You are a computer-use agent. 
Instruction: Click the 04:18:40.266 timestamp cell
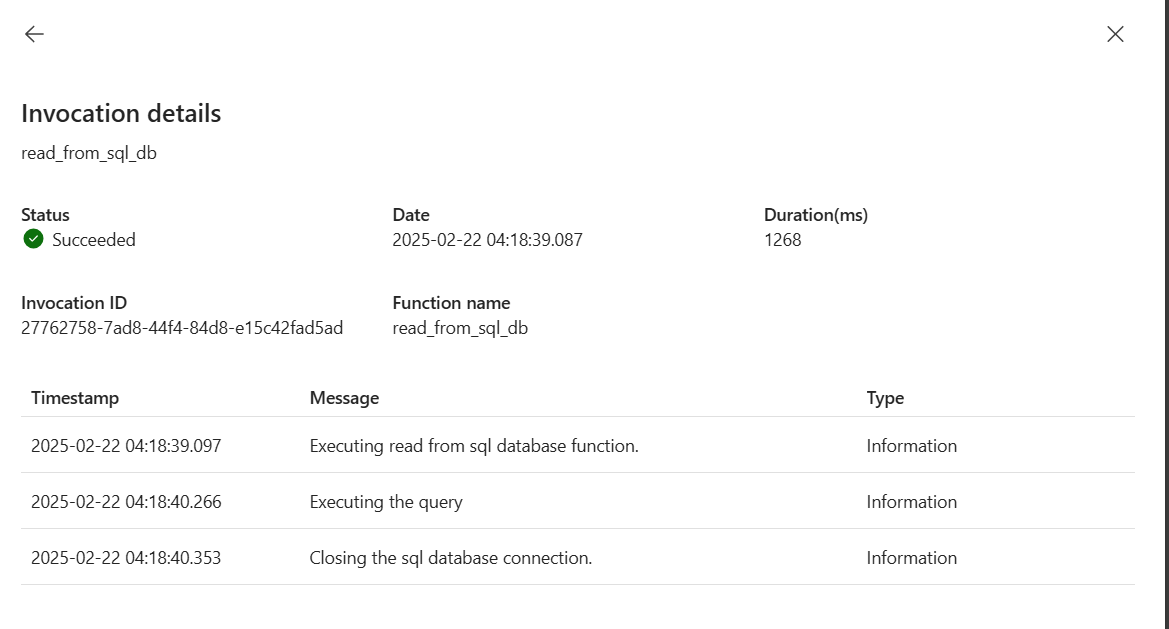126,502
